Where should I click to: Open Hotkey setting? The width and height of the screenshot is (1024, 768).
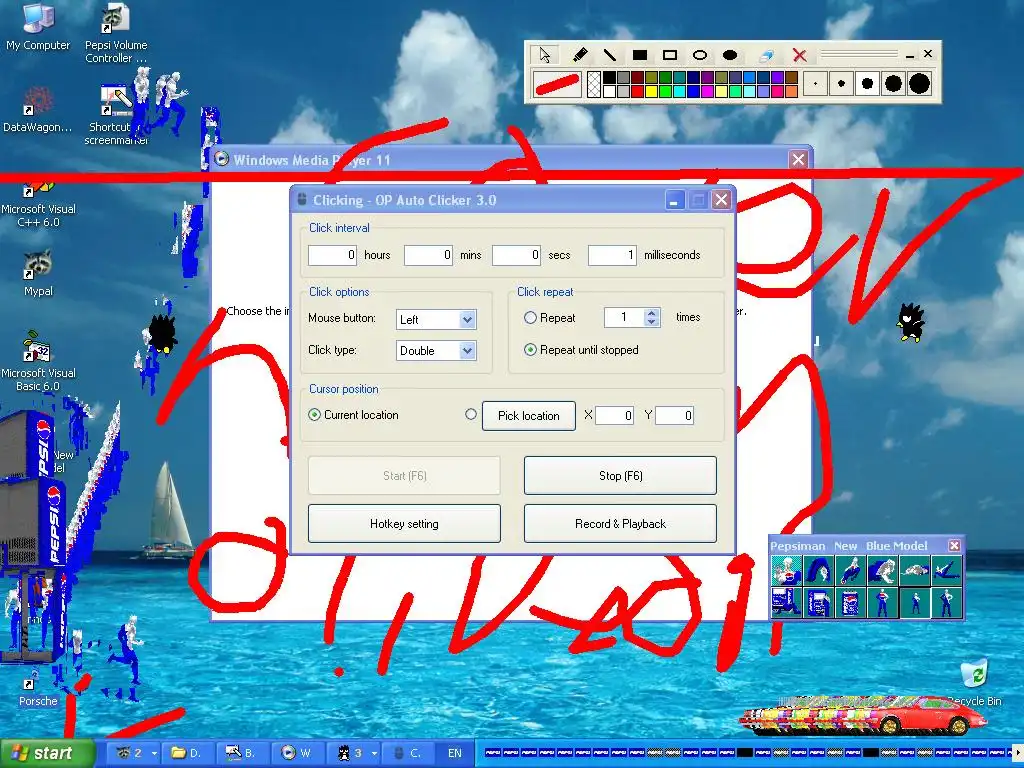click(404, 524)
